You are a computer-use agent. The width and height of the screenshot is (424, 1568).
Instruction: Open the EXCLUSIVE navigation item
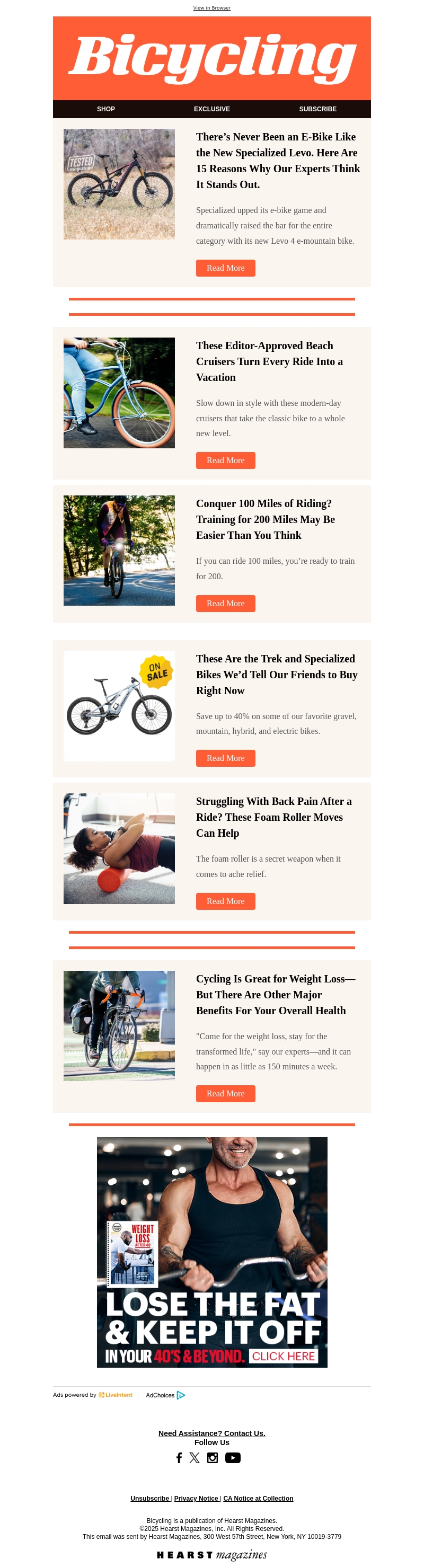[212, 109]
